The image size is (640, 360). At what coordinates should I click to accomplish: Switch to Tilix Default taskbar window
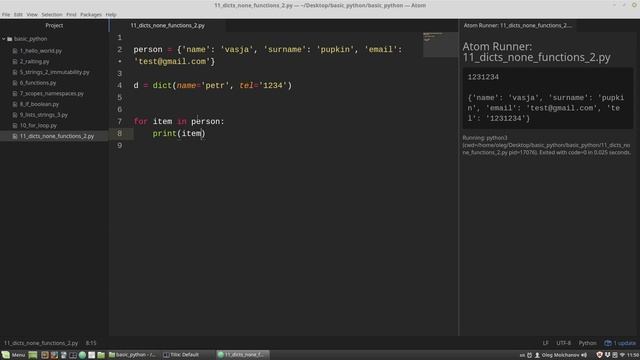(x=181, y=355)
